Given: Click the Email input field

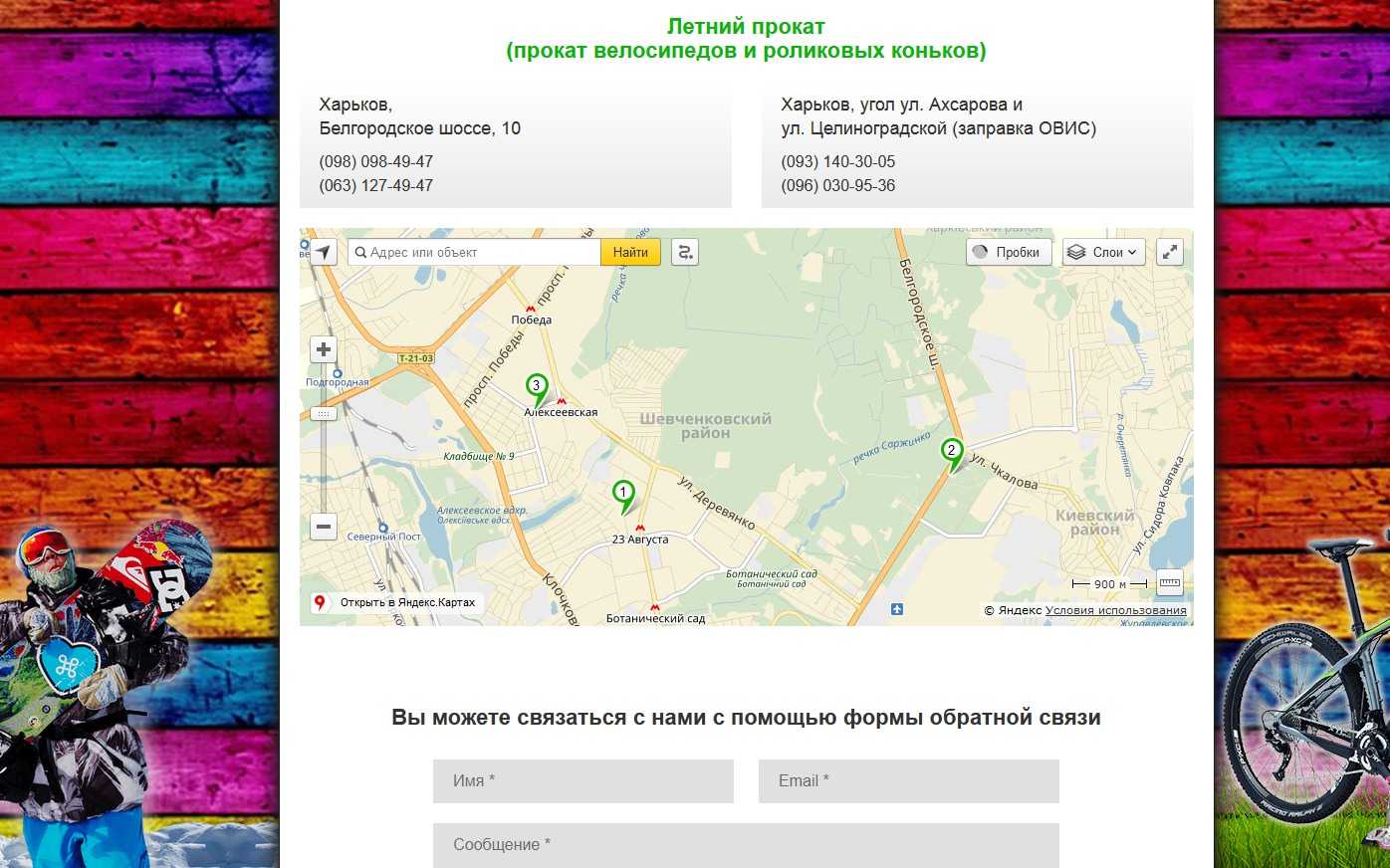Looking at the screenshot, I should pyautogui.click(x=908, y=781).
